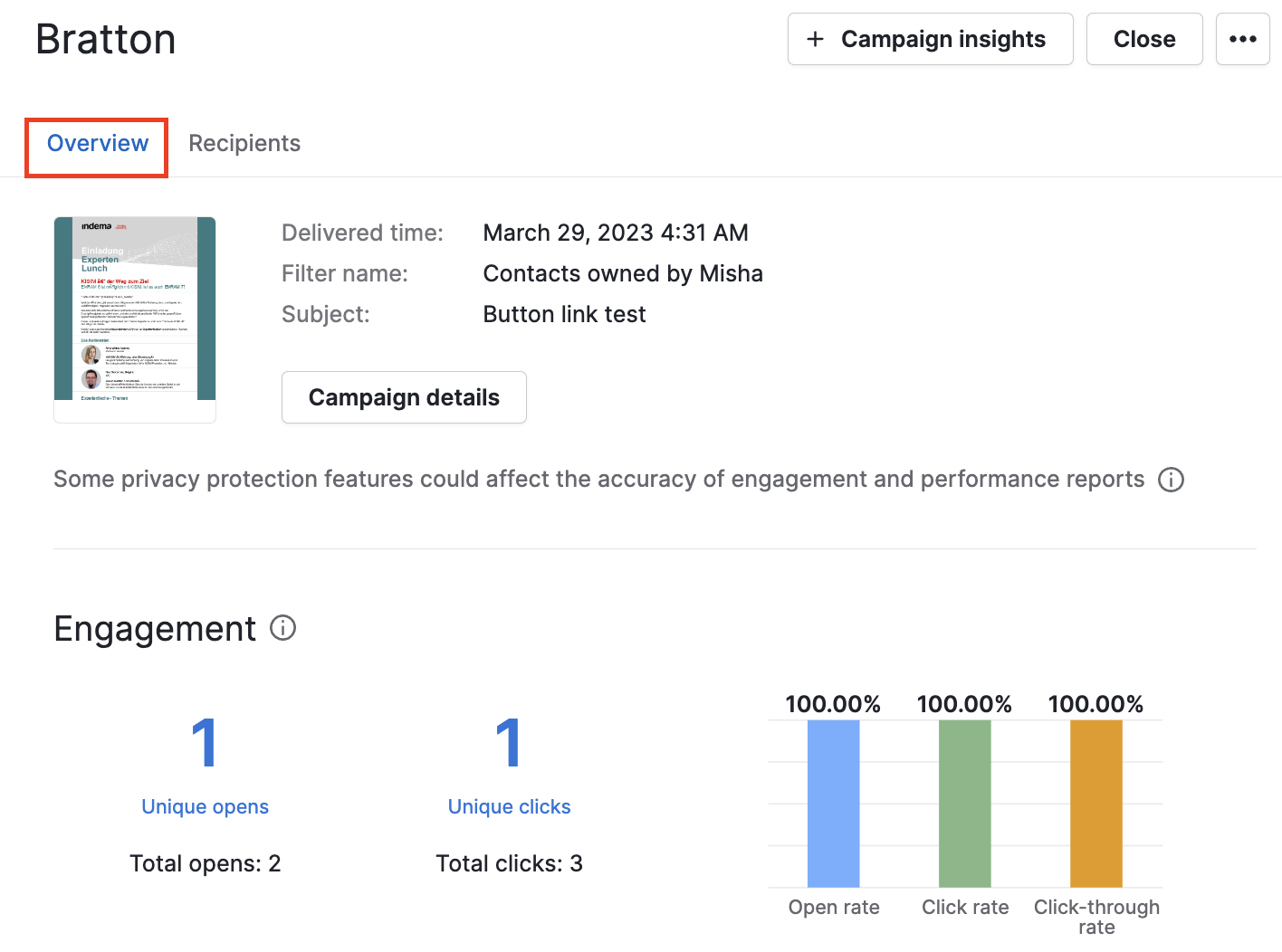The height and width of the screenshot is (952, 1282).
Task: Open the Unique clicks breakdown
Action: (509, 806)
